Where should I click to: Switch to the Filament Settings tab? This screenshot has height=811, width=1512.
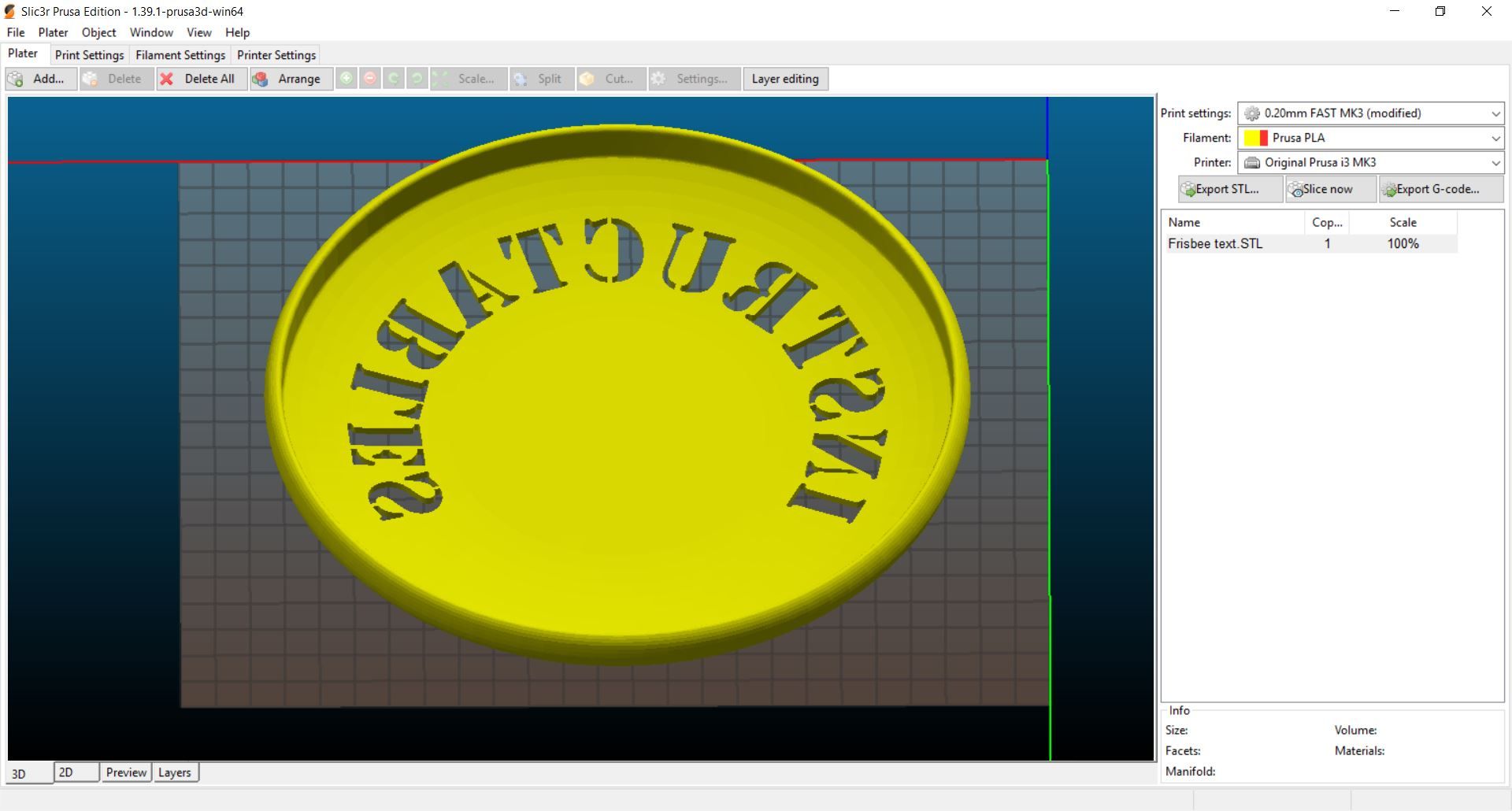coord(180,55)
